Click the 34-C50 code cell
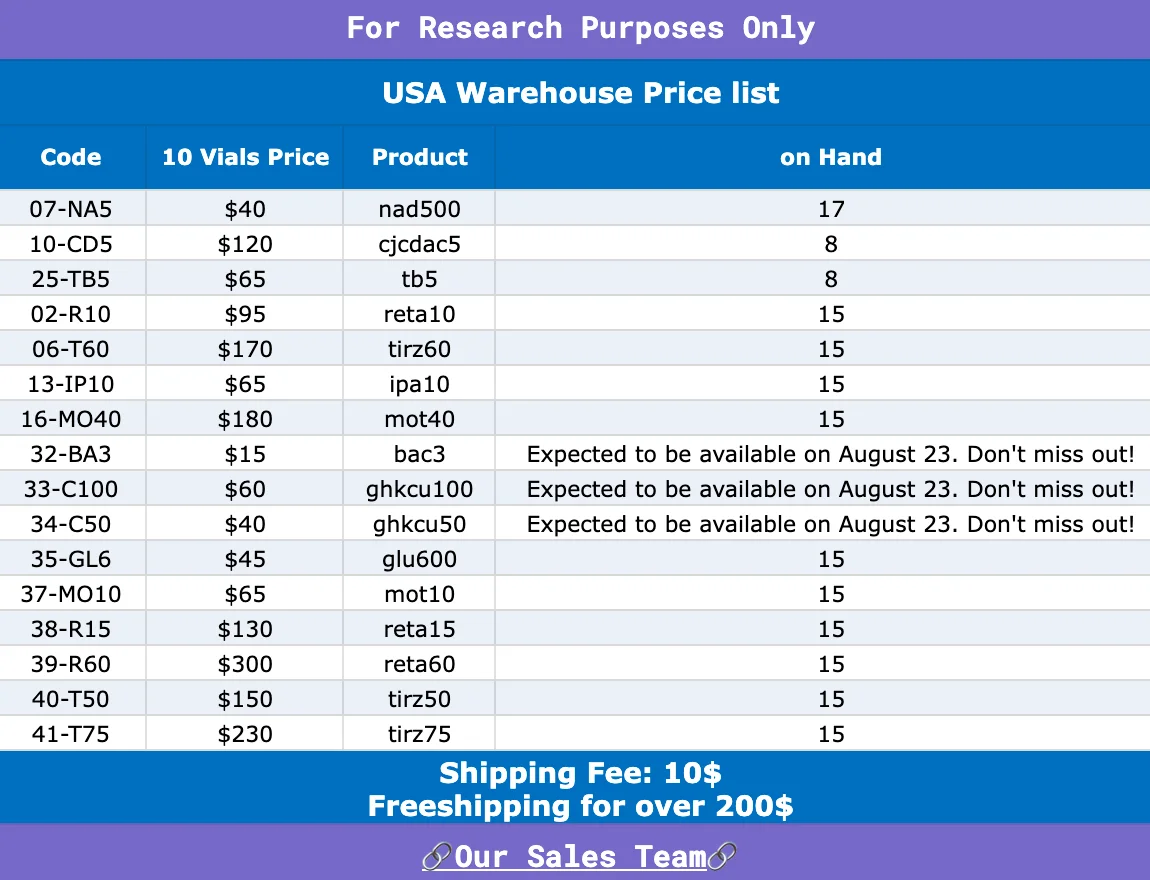The height and width of the screenshot is (880, 1150). [x=71, y=524]
